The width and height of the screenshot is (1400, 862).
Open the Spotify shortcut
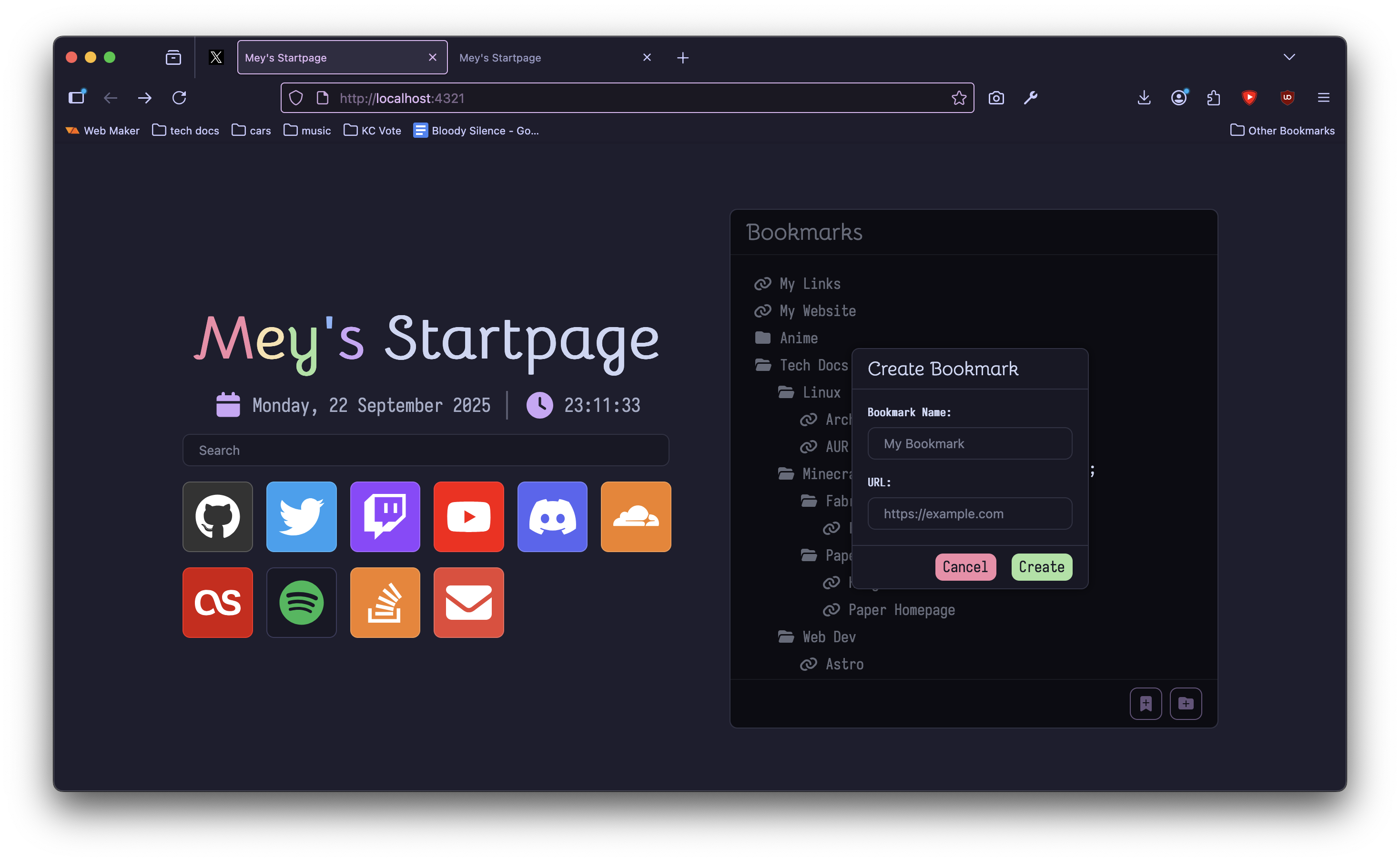pyautogui.click(x=301, y=602)
